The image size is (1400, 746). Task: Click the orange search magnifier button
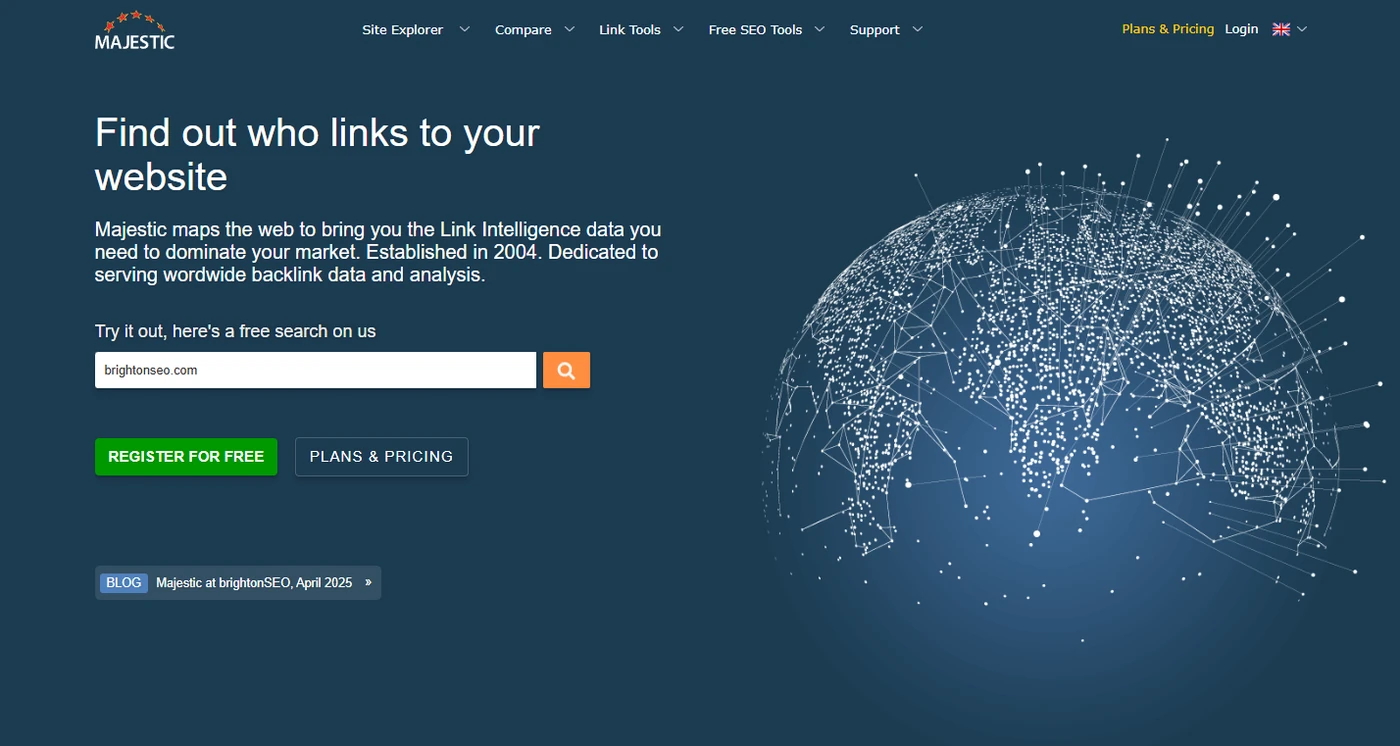coord(566,370)
